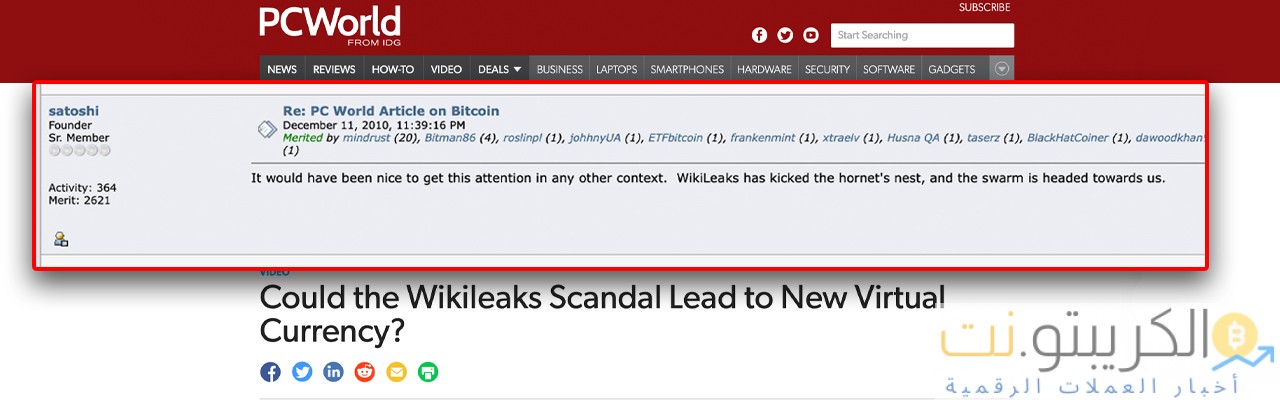Go to the PCWorld home logo
Viewport: 1280px width, 400px height.
click(x=330, y=24)
